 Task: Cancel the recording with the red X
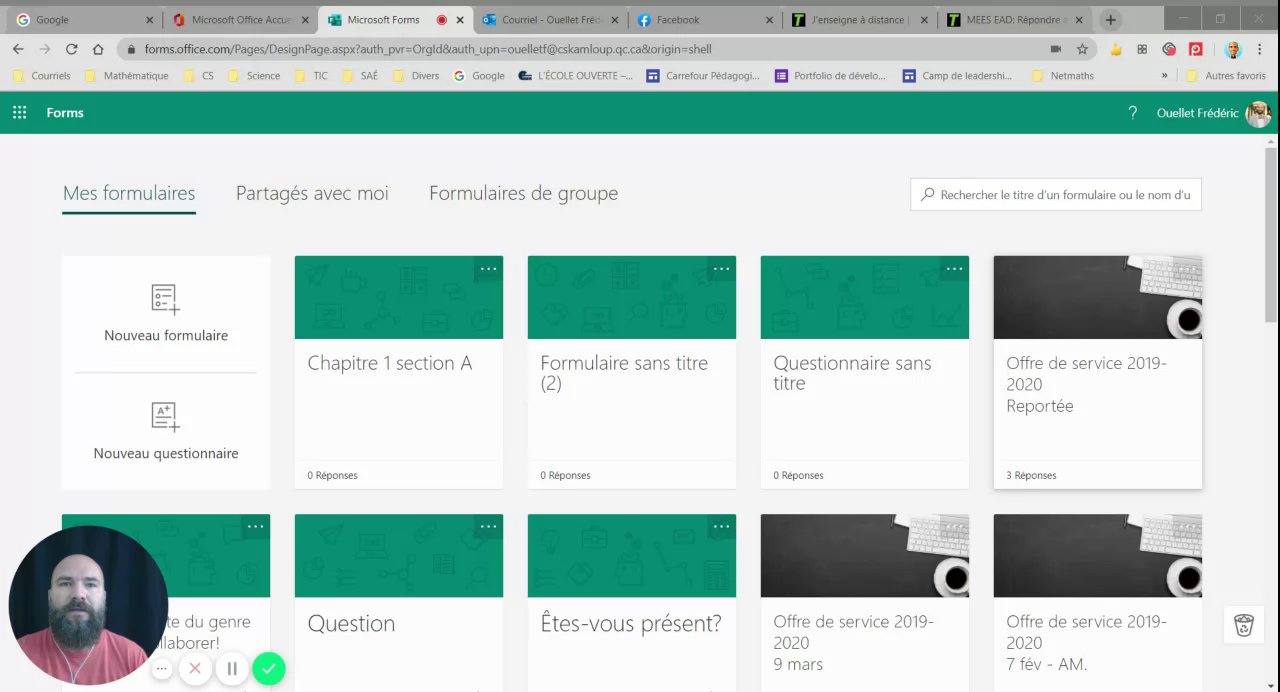(195, 669)
